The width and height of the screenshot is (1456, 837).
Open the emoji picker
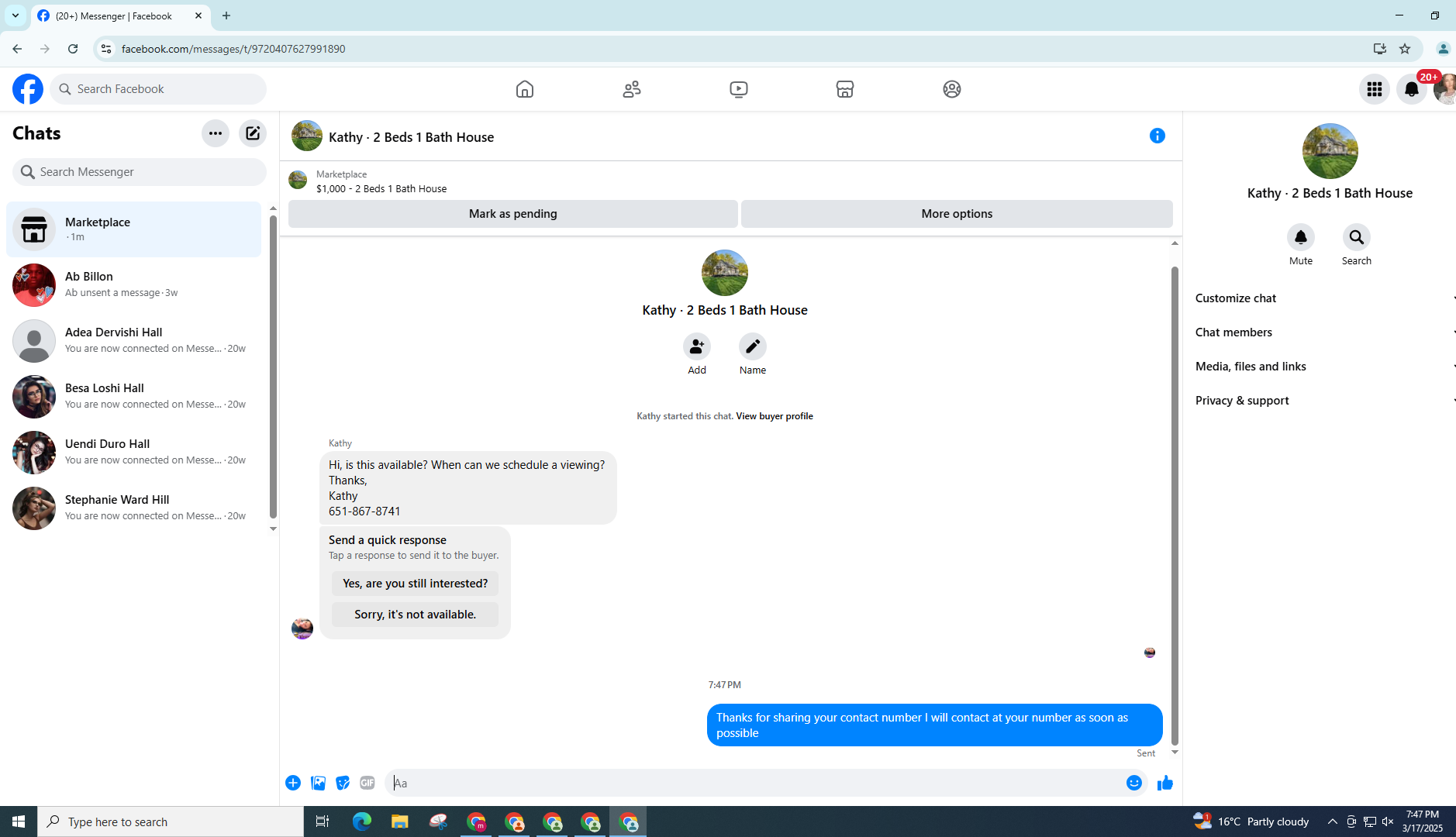tap(1134, 783)
